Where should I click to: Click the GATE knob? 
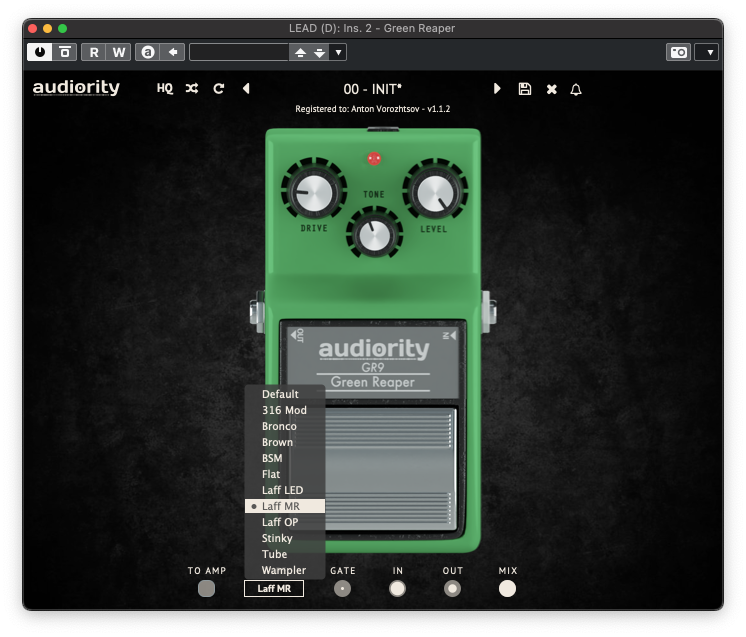point(342,589)
